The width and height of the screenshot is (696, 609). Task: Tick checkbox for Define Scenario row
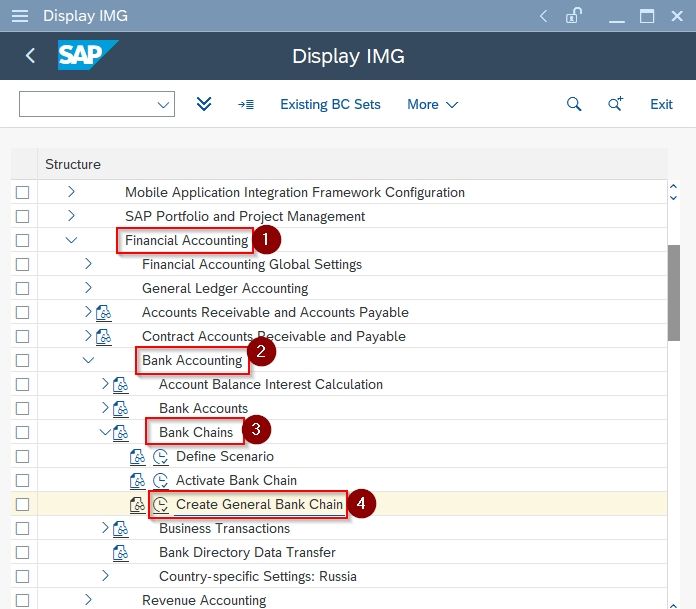[22, 456]
